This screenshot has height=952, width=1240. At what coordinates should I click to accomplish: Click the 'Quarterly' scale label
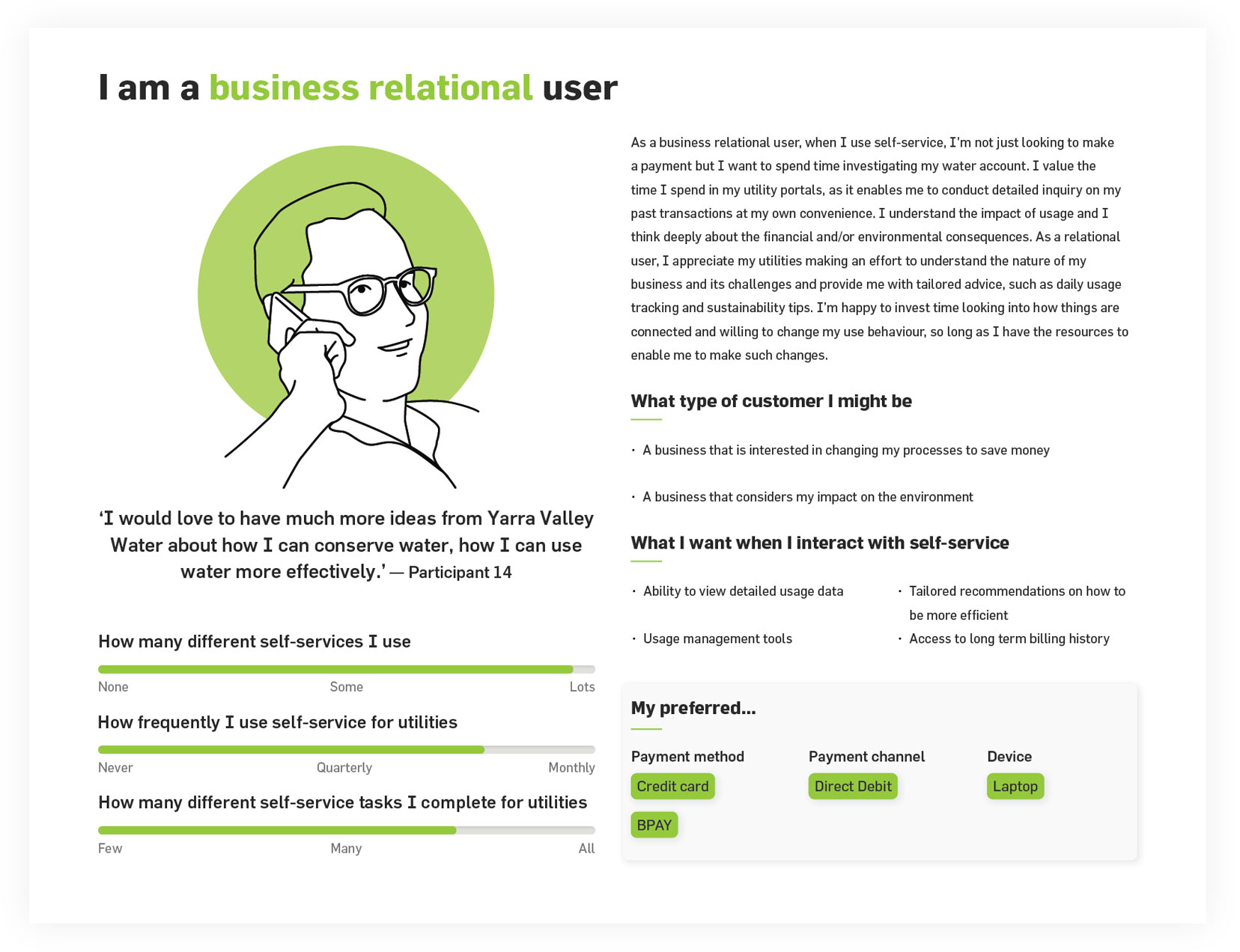coord(344,768)
